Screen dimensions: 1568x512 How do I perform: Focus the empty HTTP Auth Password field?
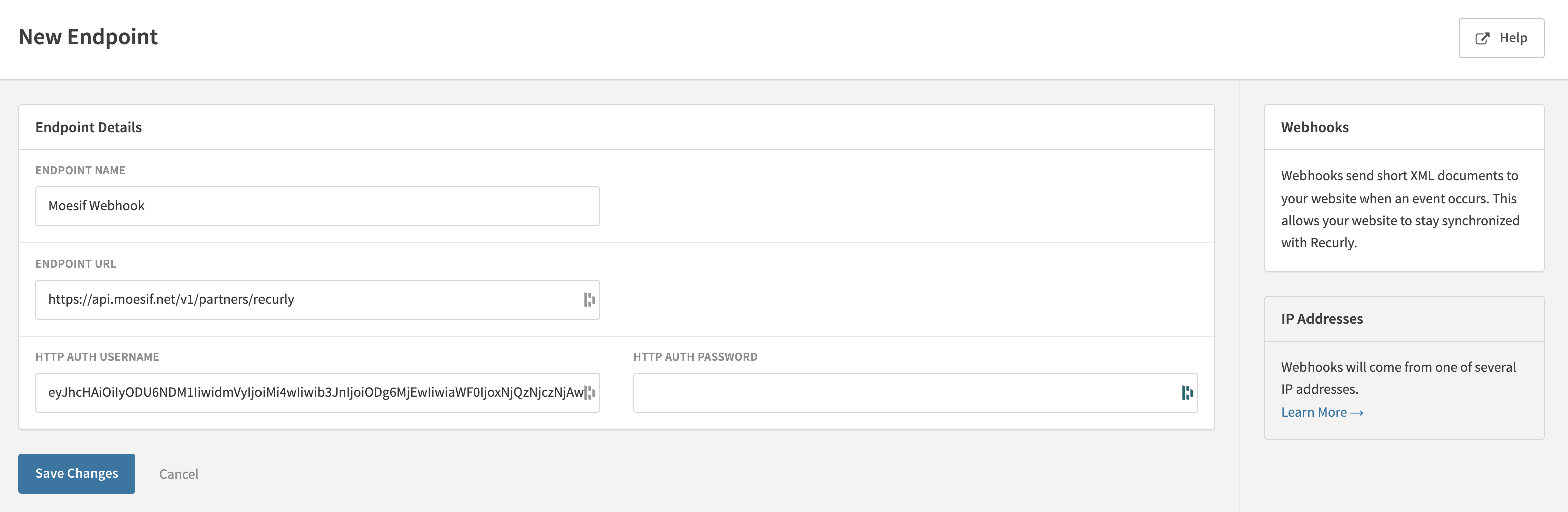coord(901,393)
